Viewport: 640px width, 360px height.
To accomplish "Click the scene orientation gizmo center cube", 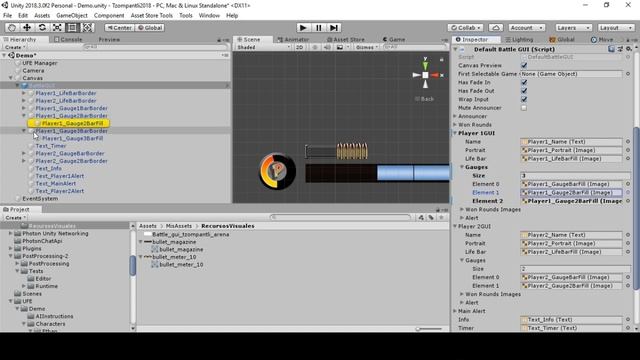I will (x=425, y=75).
